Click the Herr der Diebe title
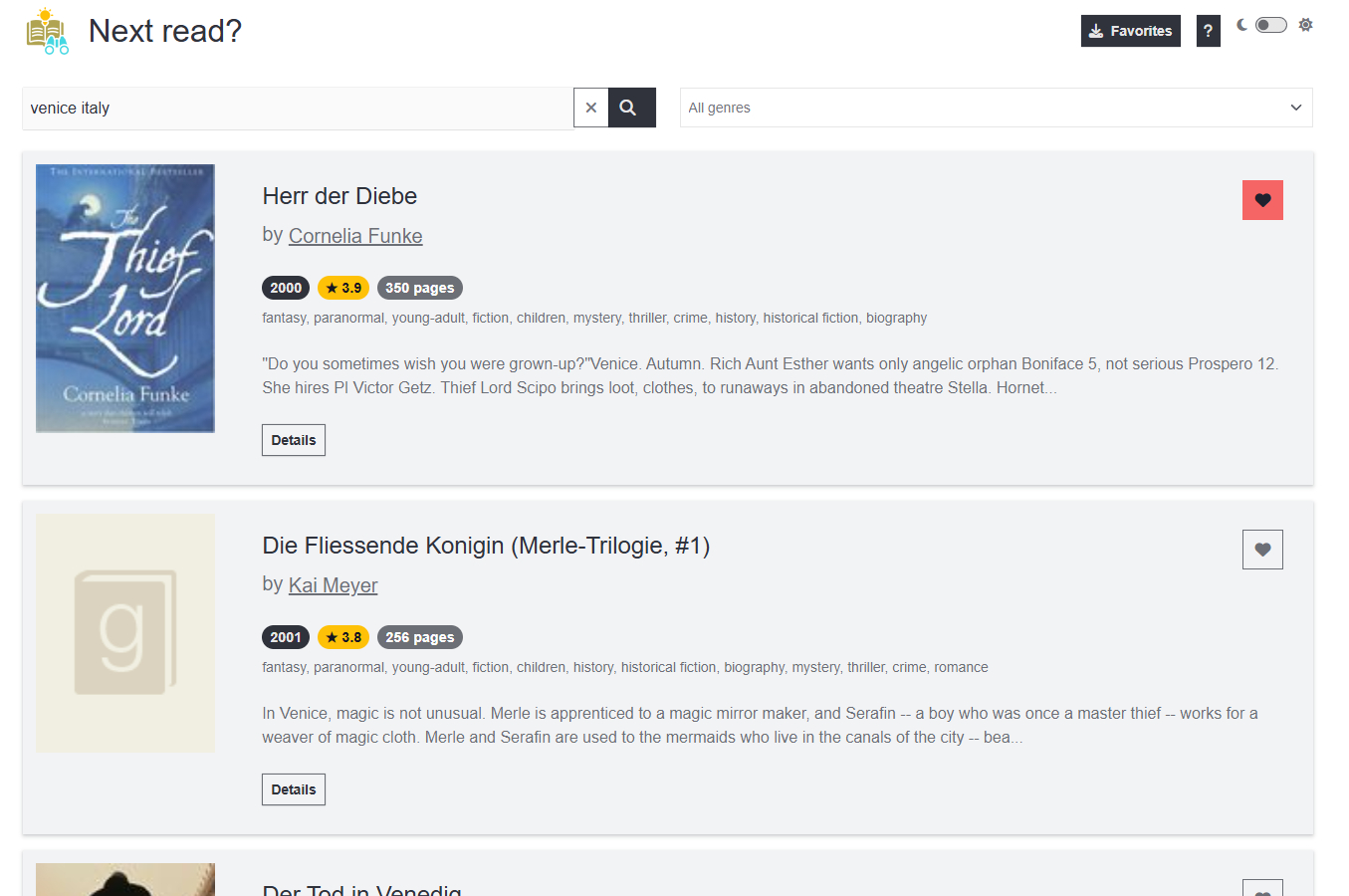 tap(339, 196)
